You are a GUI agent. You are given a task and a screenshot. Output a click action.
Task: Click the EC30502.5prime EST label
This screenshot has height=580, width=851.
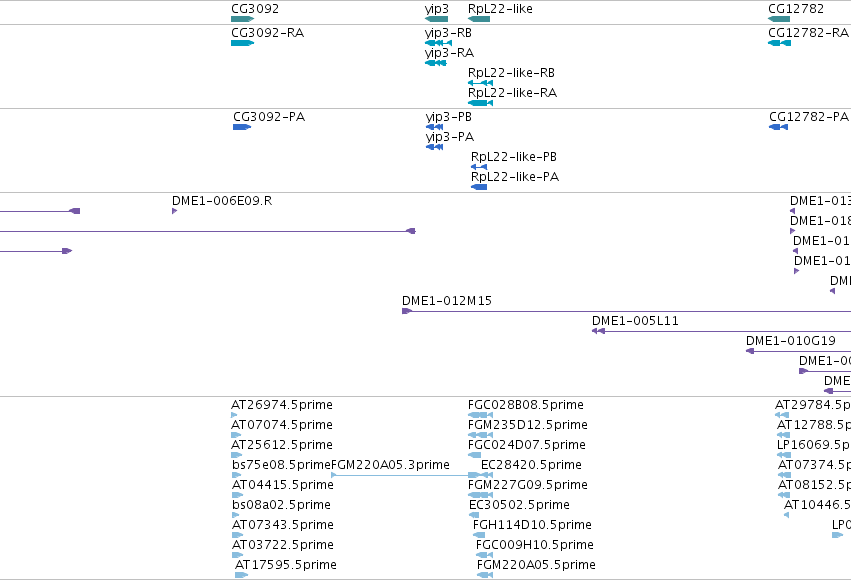519,505
